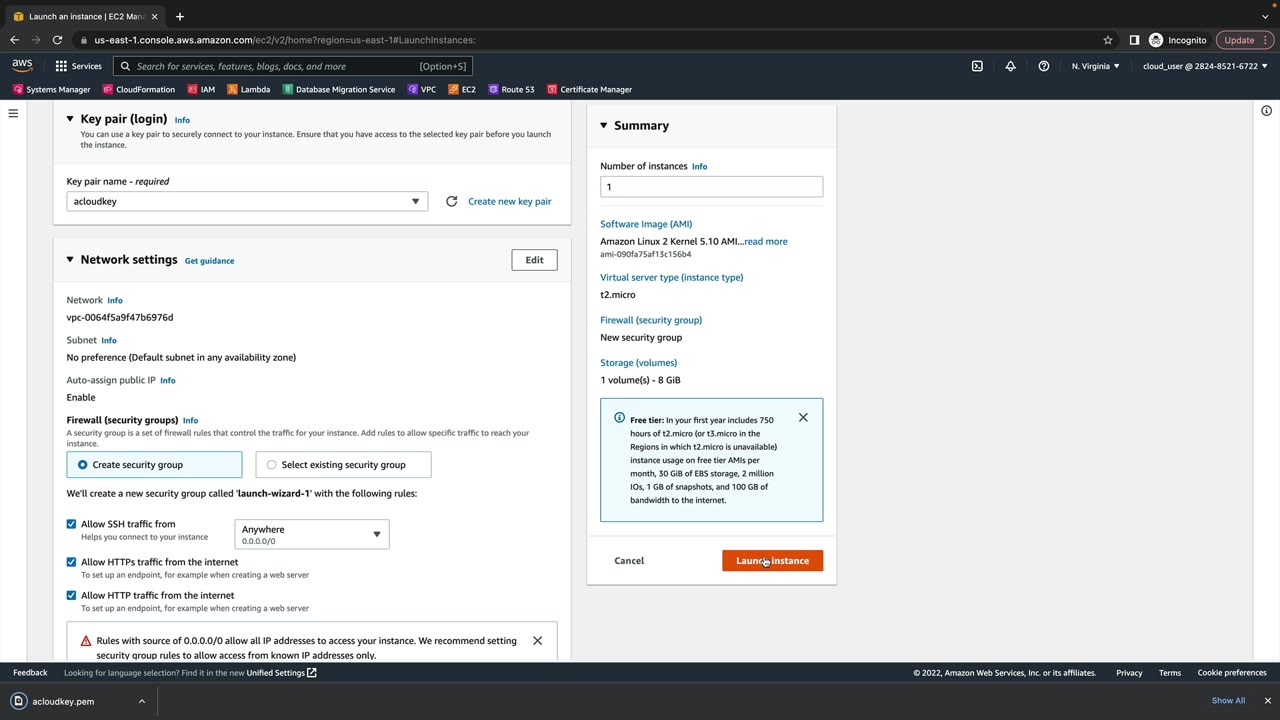Uncheck Allow HTTPs traffic from the internet

(71, 562)
